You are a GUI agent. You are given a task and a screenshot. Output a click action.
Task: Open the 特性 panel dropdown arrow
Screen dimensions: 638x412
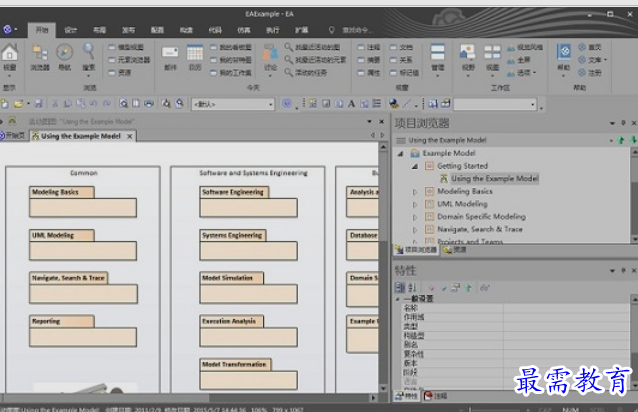click(x=612, y=271)
